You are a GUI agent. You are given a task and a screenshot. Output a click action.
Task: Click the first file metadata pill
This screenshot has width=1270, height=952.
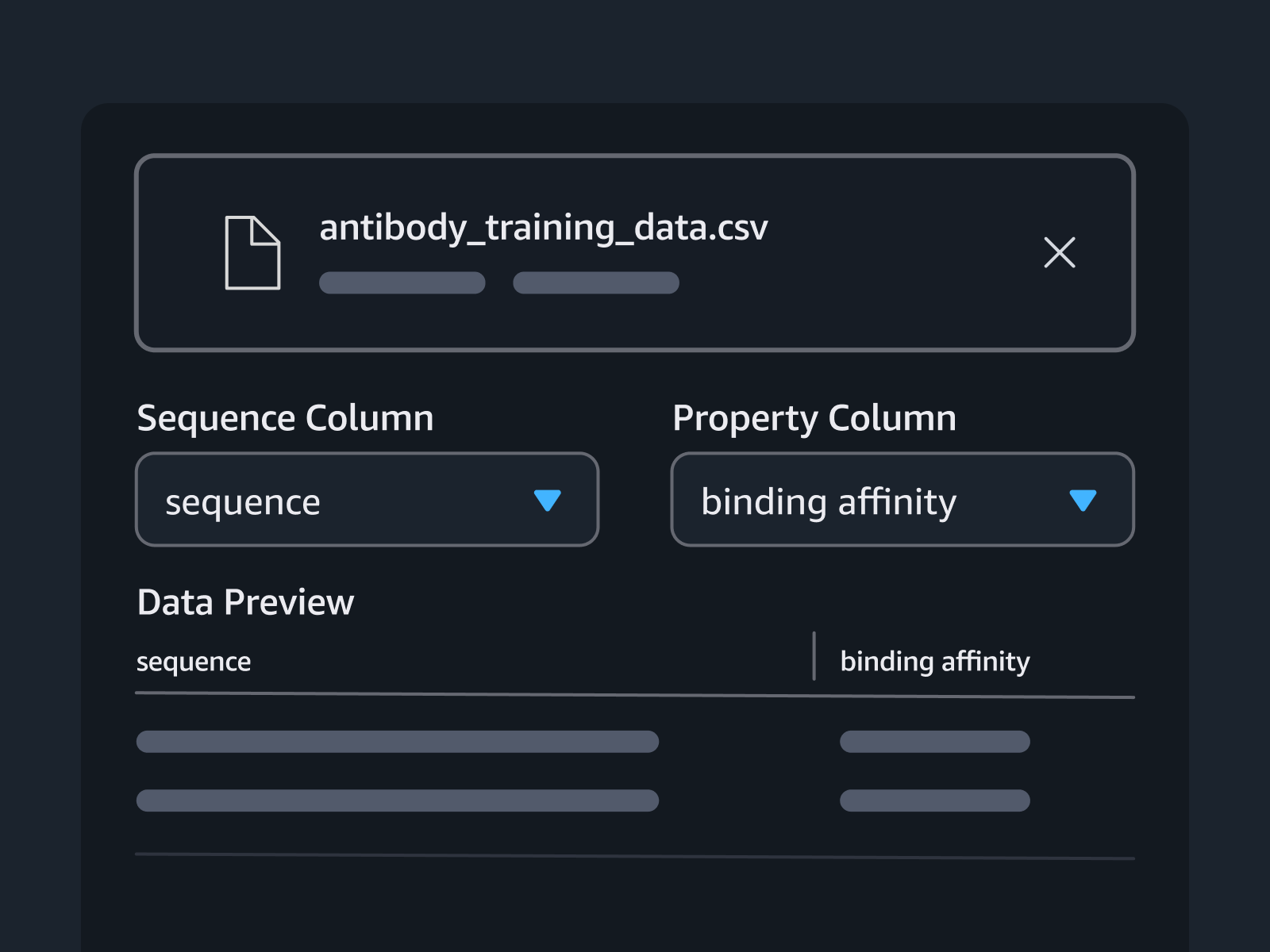(x=402, y=283)
